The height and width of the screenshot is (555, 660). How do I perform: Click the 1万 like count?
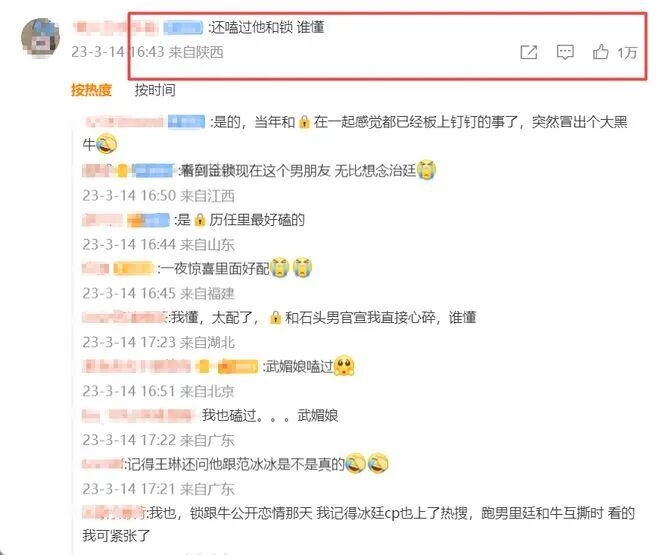[x=627, y=53]
